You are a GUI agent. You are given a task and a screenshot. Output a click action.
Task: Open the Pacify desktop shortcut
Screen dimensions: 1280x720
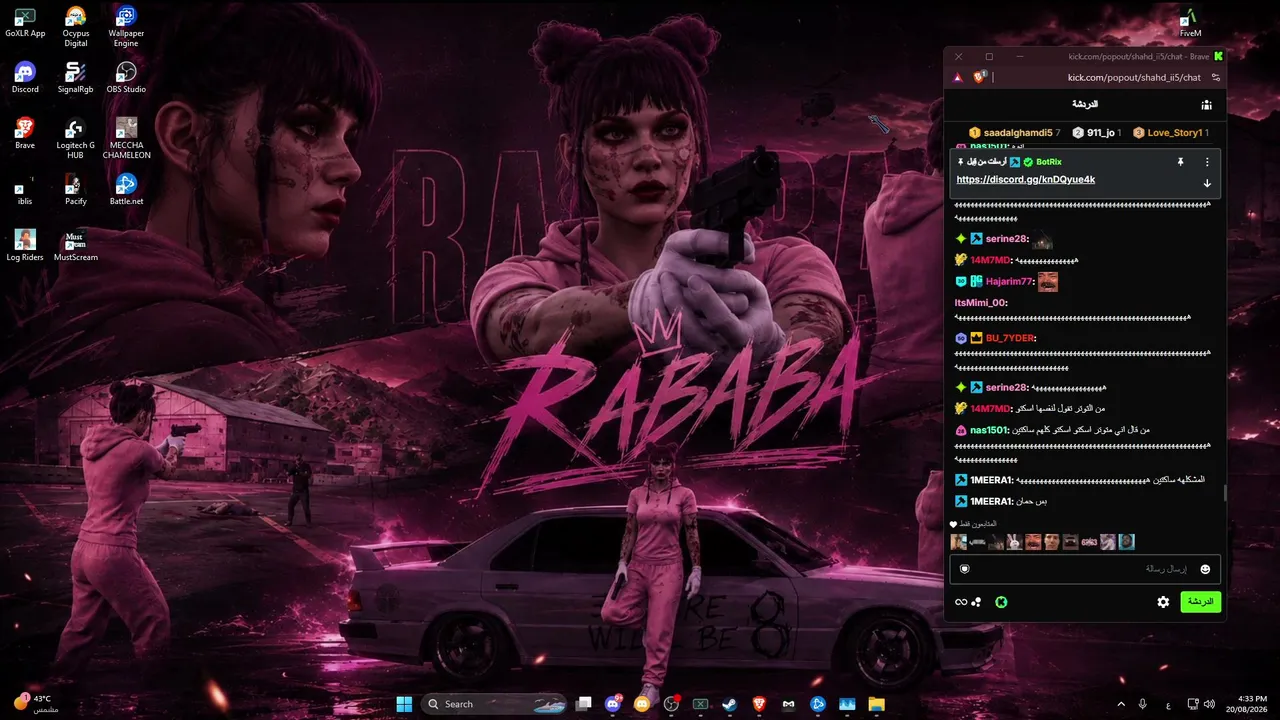coord(76,190)
